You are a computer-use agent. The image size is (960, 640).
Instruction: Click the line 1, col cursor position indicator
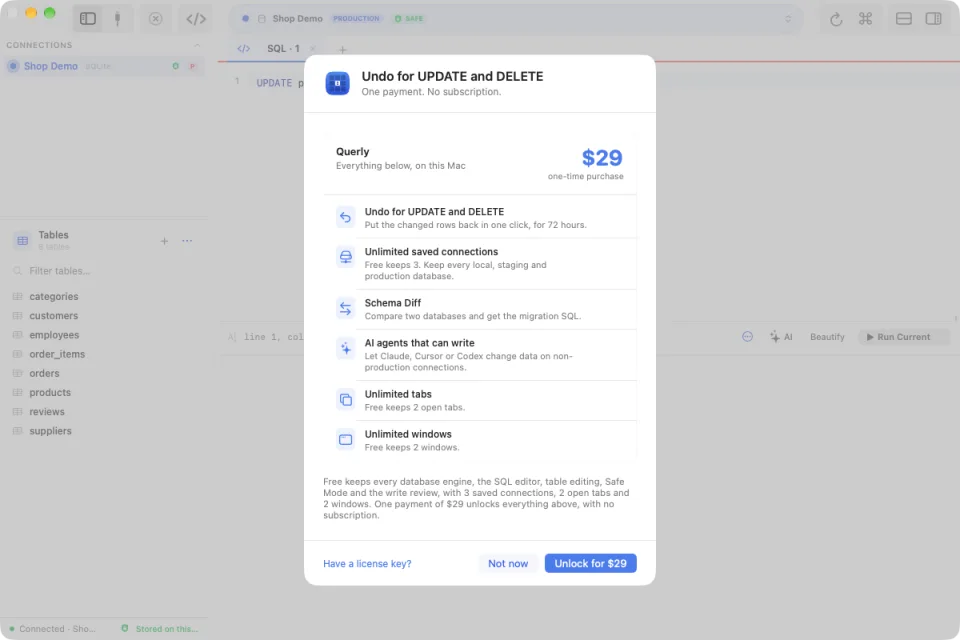(x=273, y=337)
